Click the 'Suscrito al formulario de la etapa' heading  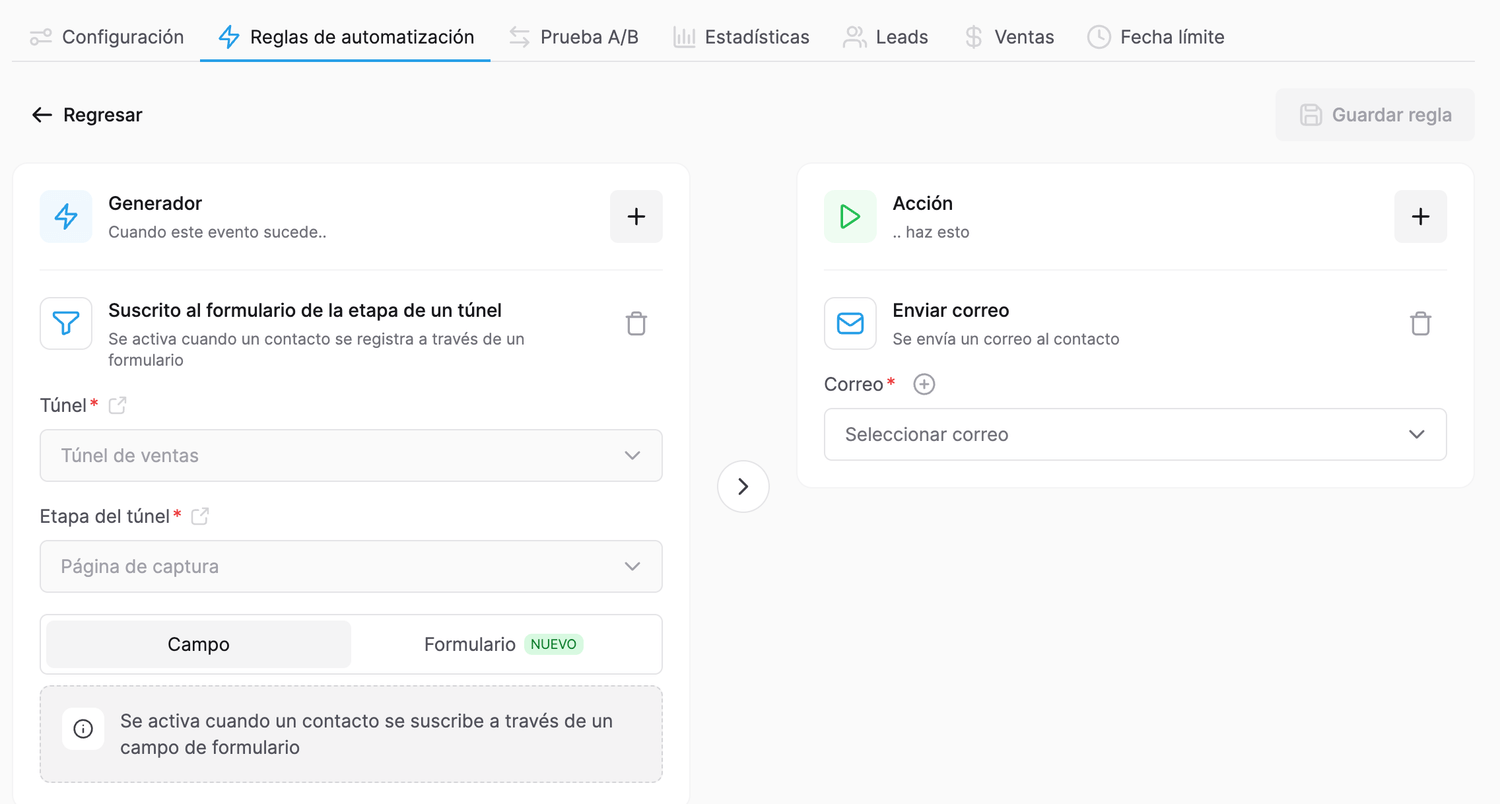pyautogui.click(x=305, y=310)
